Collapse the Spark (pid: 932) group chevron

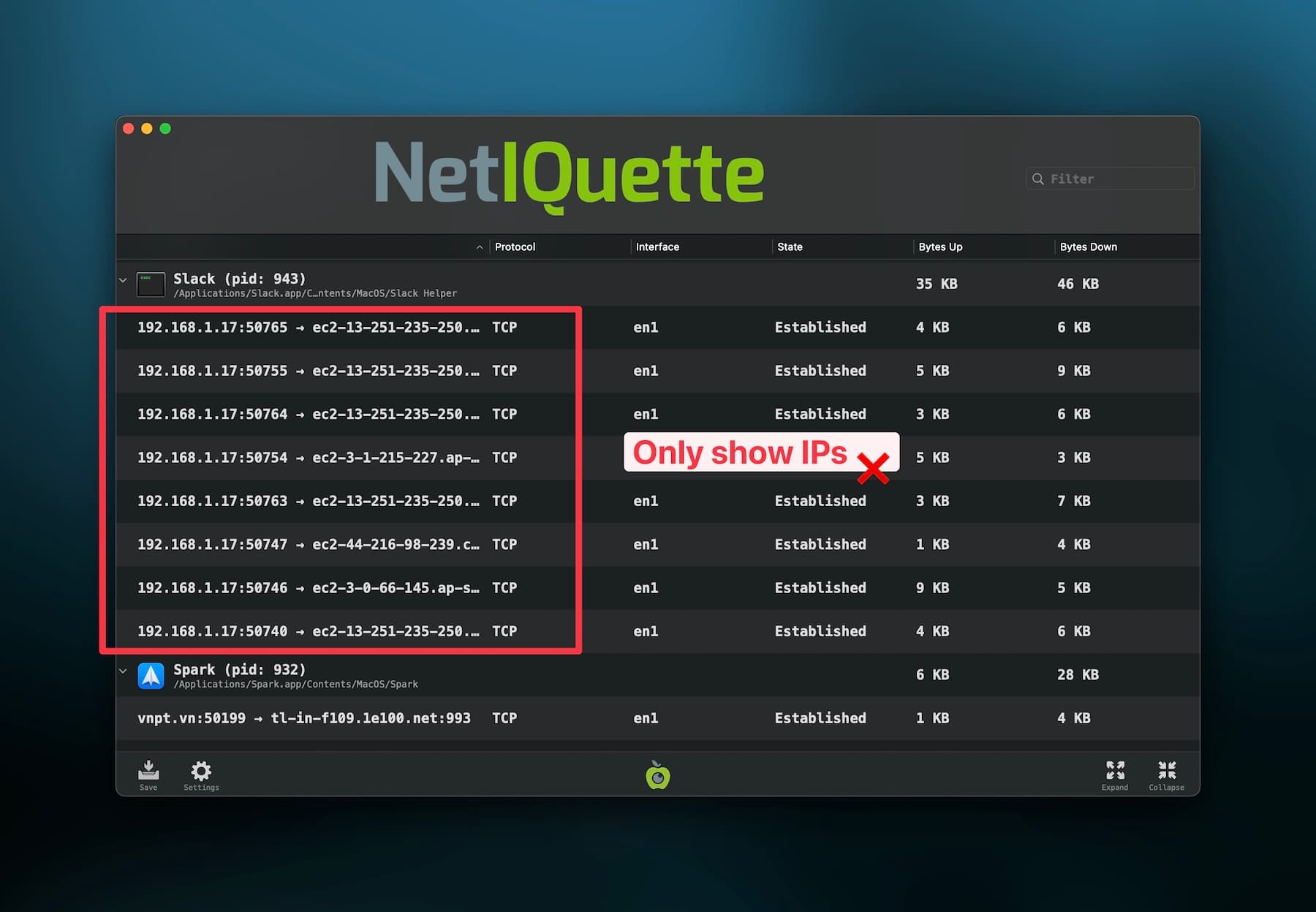[x=123, y=671]
